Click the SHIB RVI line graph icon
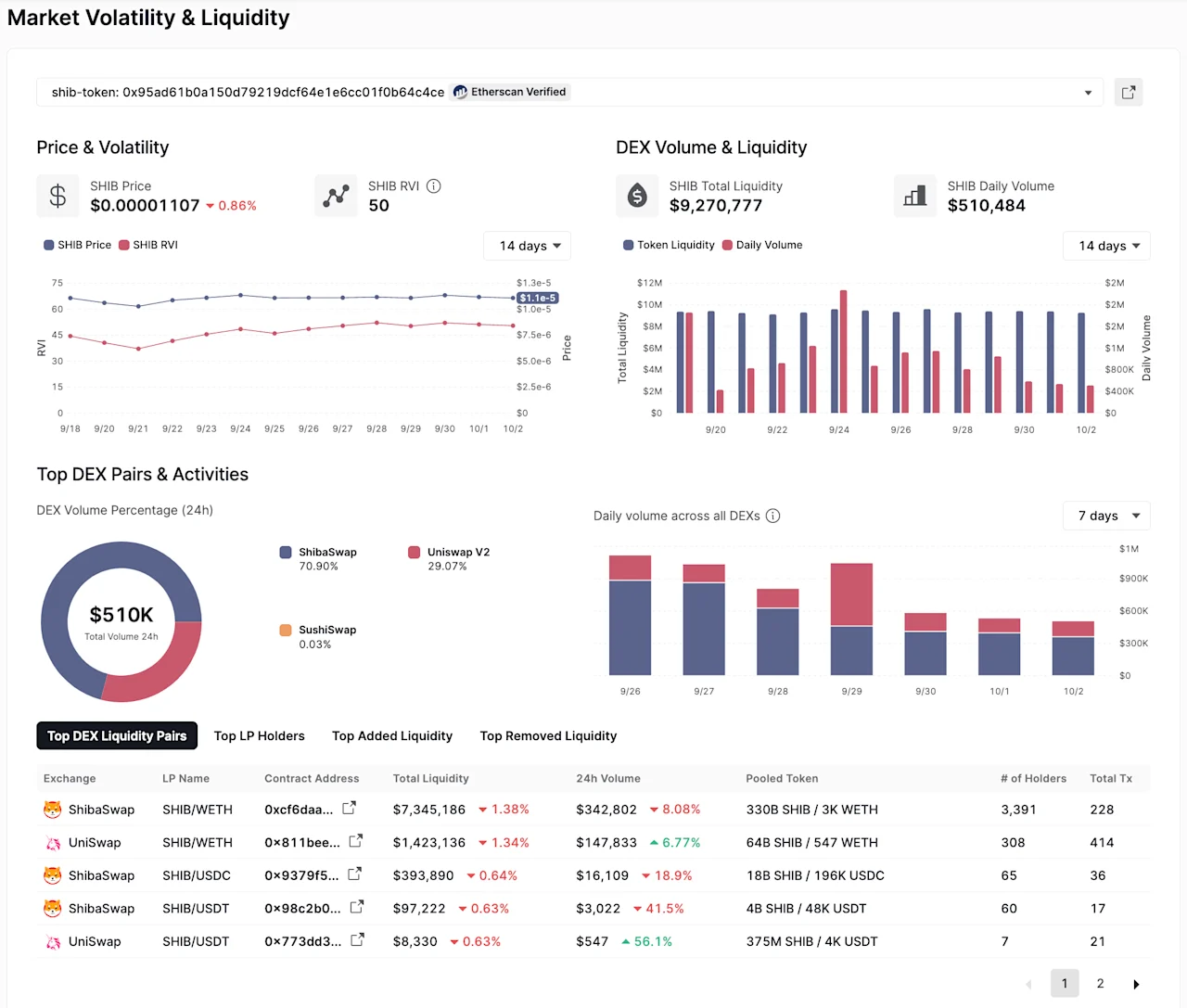The height and width of the screenshot is (1008, 1187). point(336,196)
